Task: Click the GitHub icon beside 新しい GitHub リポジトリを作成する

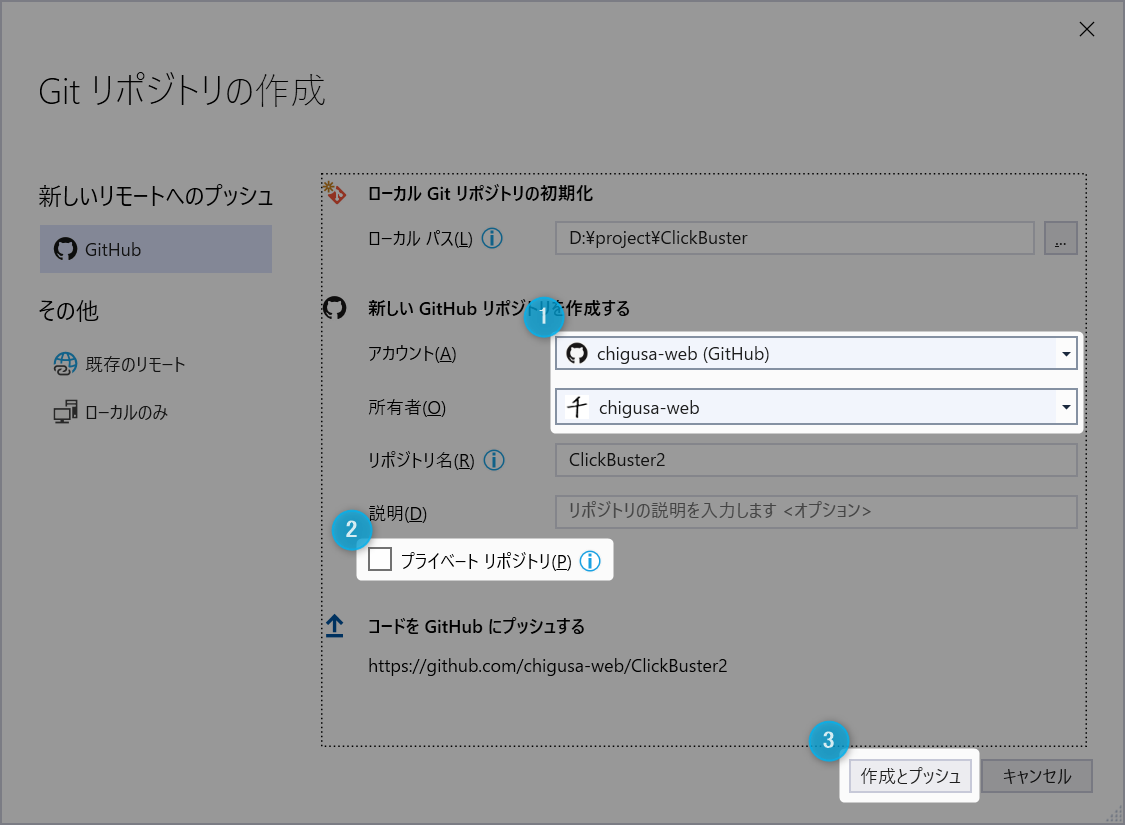Action: click(334, 308)
